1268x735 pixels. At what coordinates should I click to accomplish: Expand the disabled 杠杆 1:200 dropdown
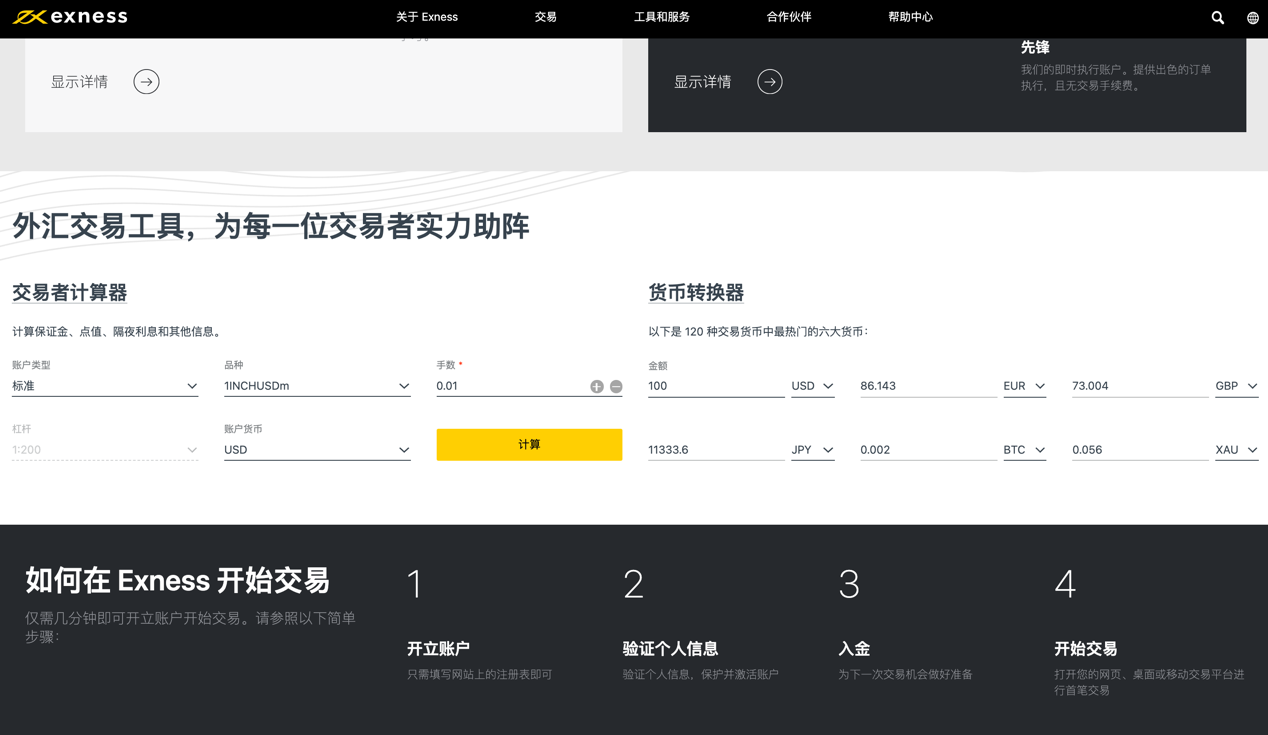pos(105,450)
